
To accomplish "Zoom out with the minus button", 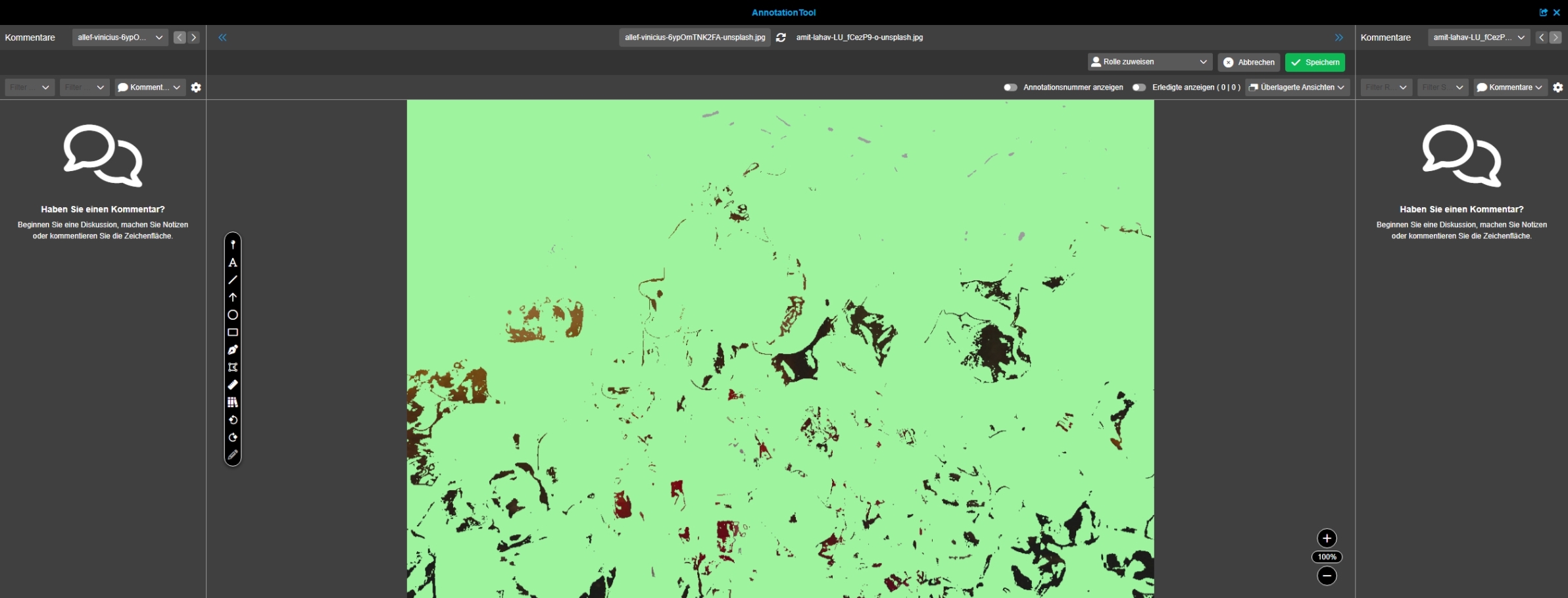I will pos(1327,576).
